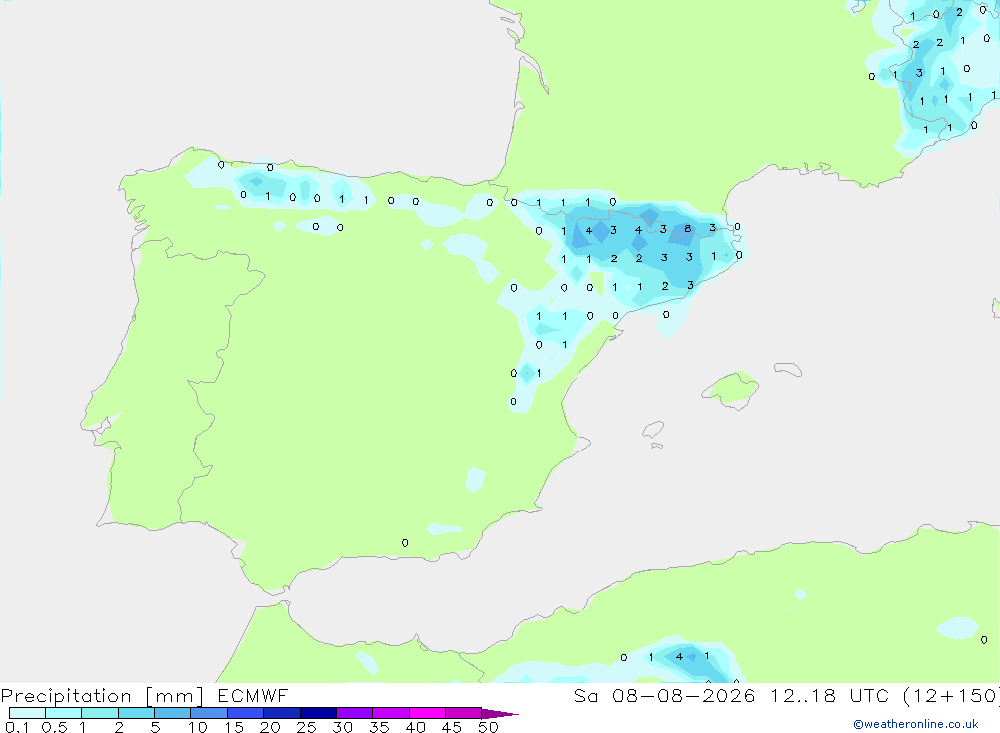The height and width of the screenshot is (733, 1000).
Task: Select legend swatch between 25 and 30
Action: (318, 713)
